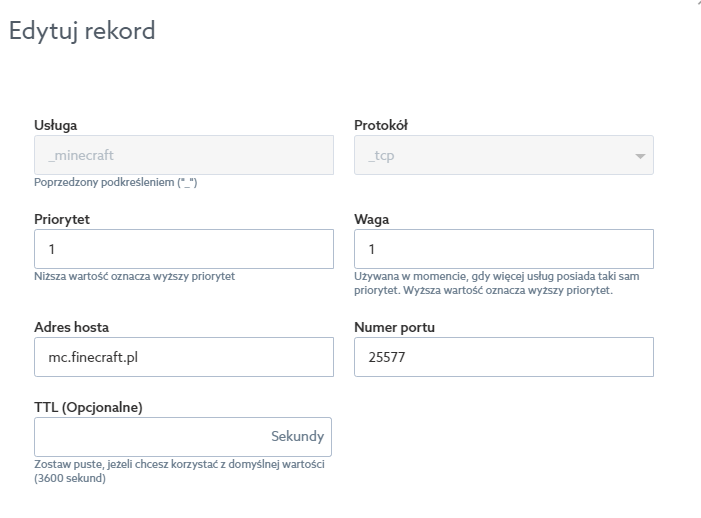
Task: Click the Niższa wartość priority hint
Action: click(x=135, y=276)
